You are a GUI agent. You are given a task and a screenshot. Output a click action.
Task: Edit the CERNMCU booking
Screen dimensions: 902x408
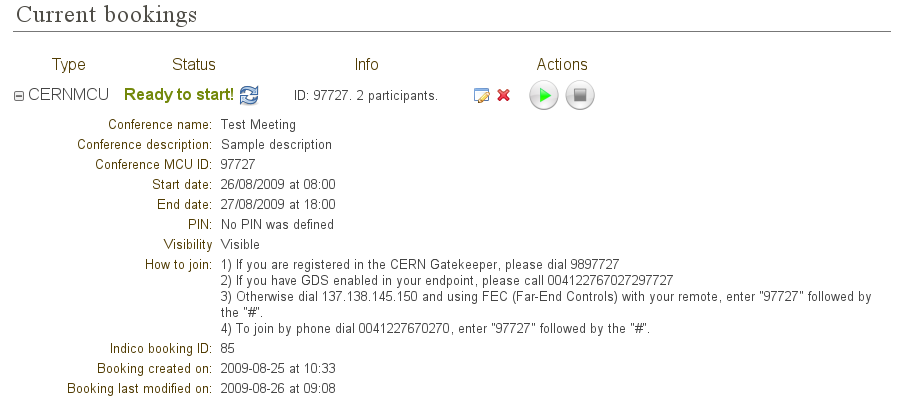tap(481, 96)
